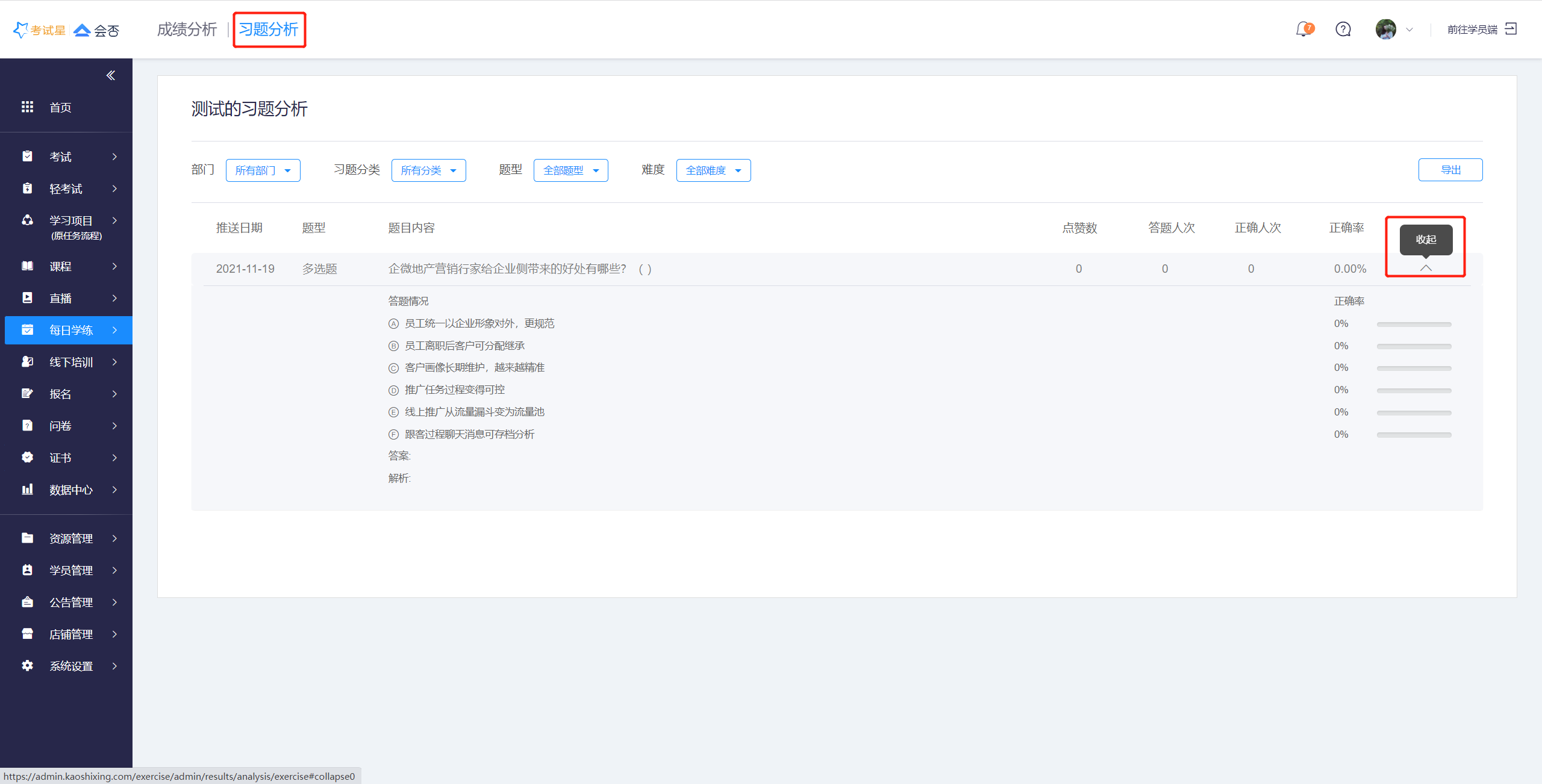This screenshot has width=1542, height=784.
Task: Open the help question mark icon
Action: pos(1343,29)
